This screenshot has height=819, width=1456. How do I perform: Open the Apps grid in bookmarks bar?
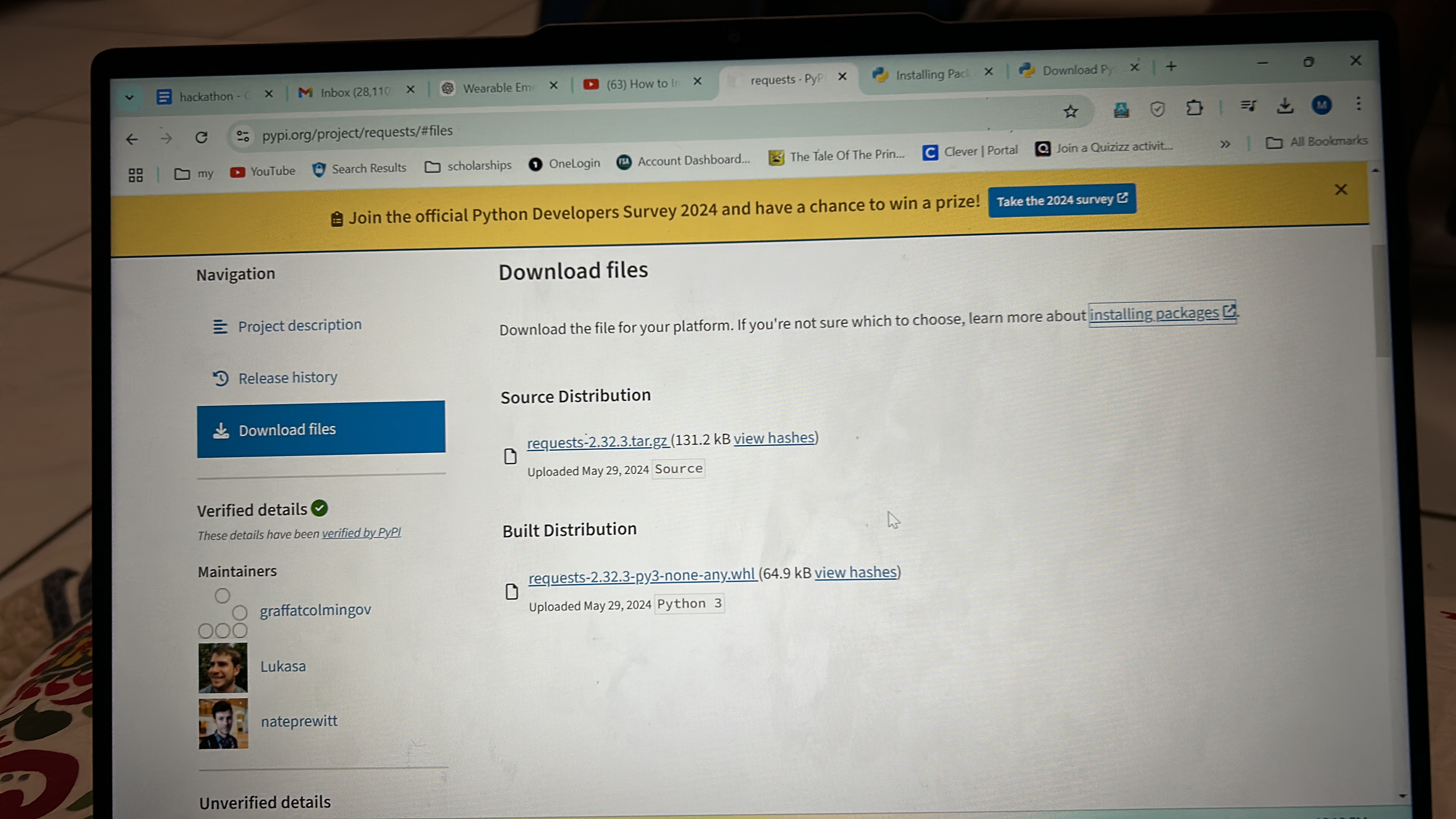(x=136, y=175)
